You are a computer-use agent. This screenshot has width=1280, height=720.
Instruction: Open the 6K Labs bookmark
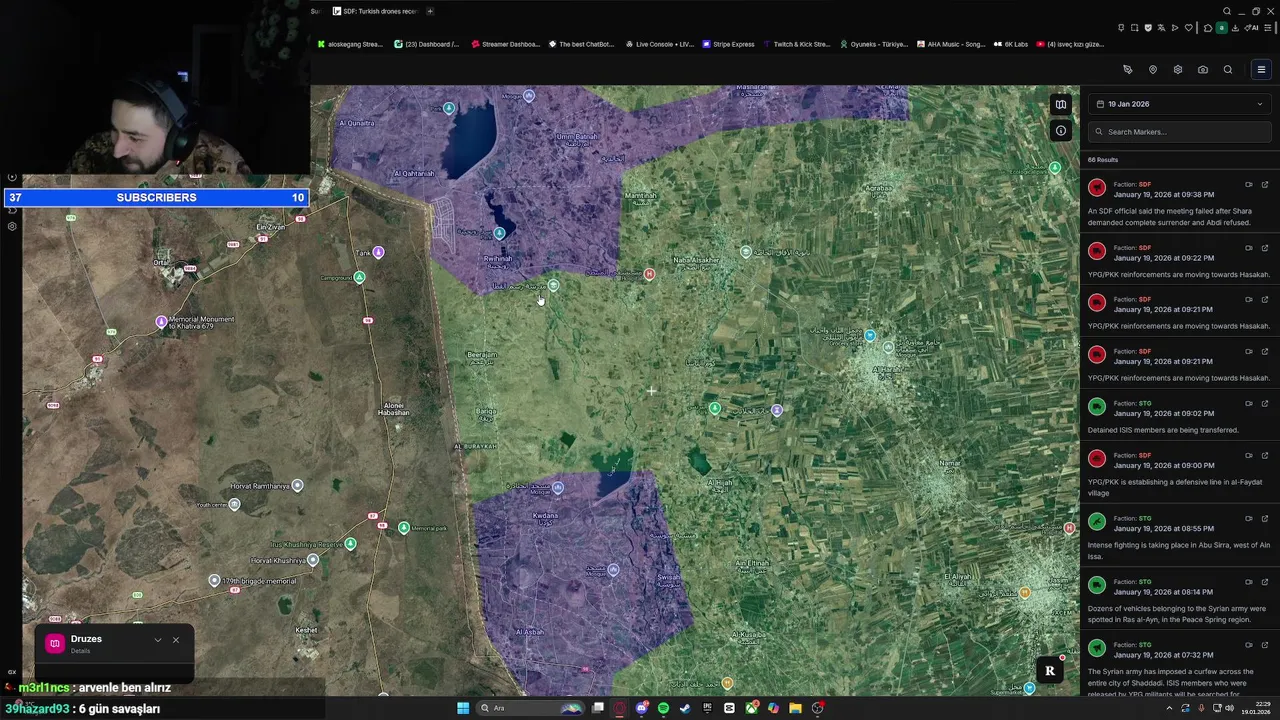click(1010, 44)
